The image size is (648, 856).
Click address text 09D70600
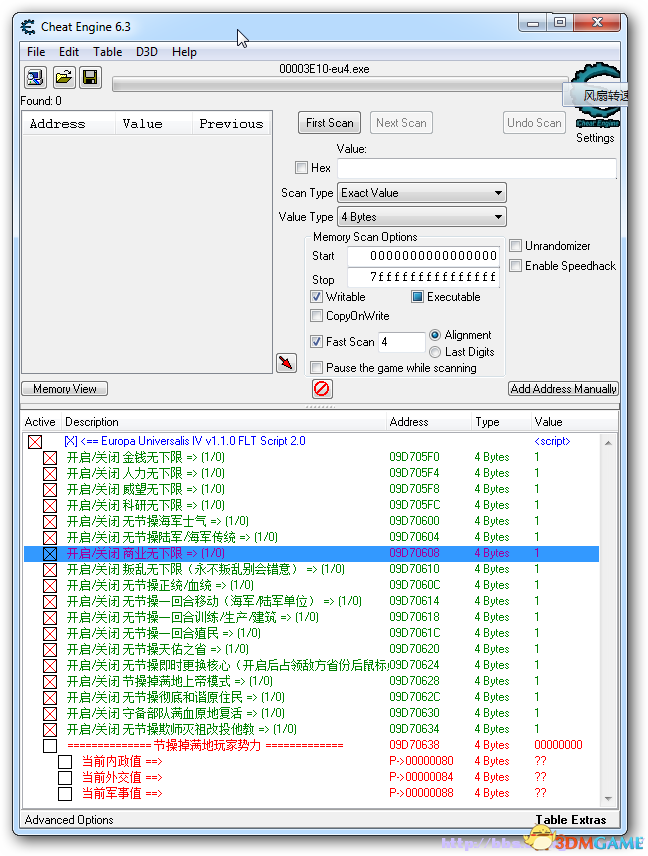tap(414, 521)
